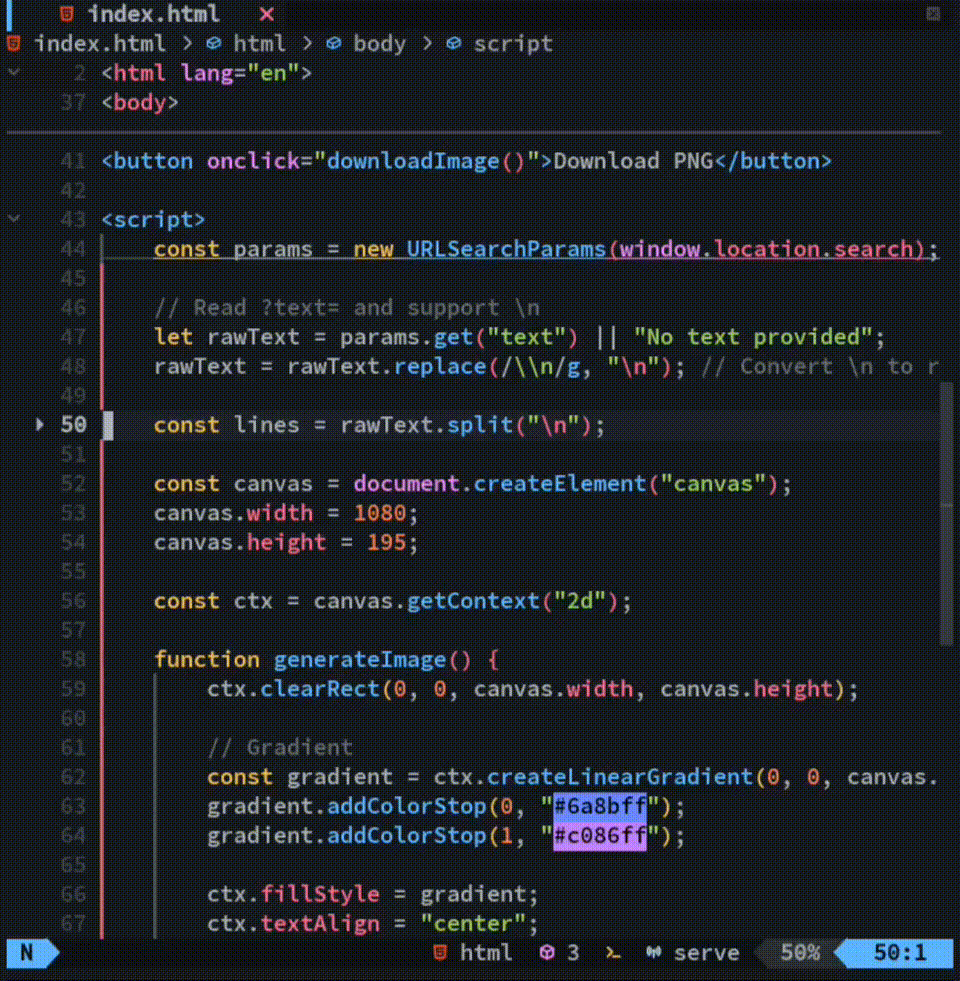Click the serve icon in status bar
This screenshot has height=981, width=960.
pos(653,953)
